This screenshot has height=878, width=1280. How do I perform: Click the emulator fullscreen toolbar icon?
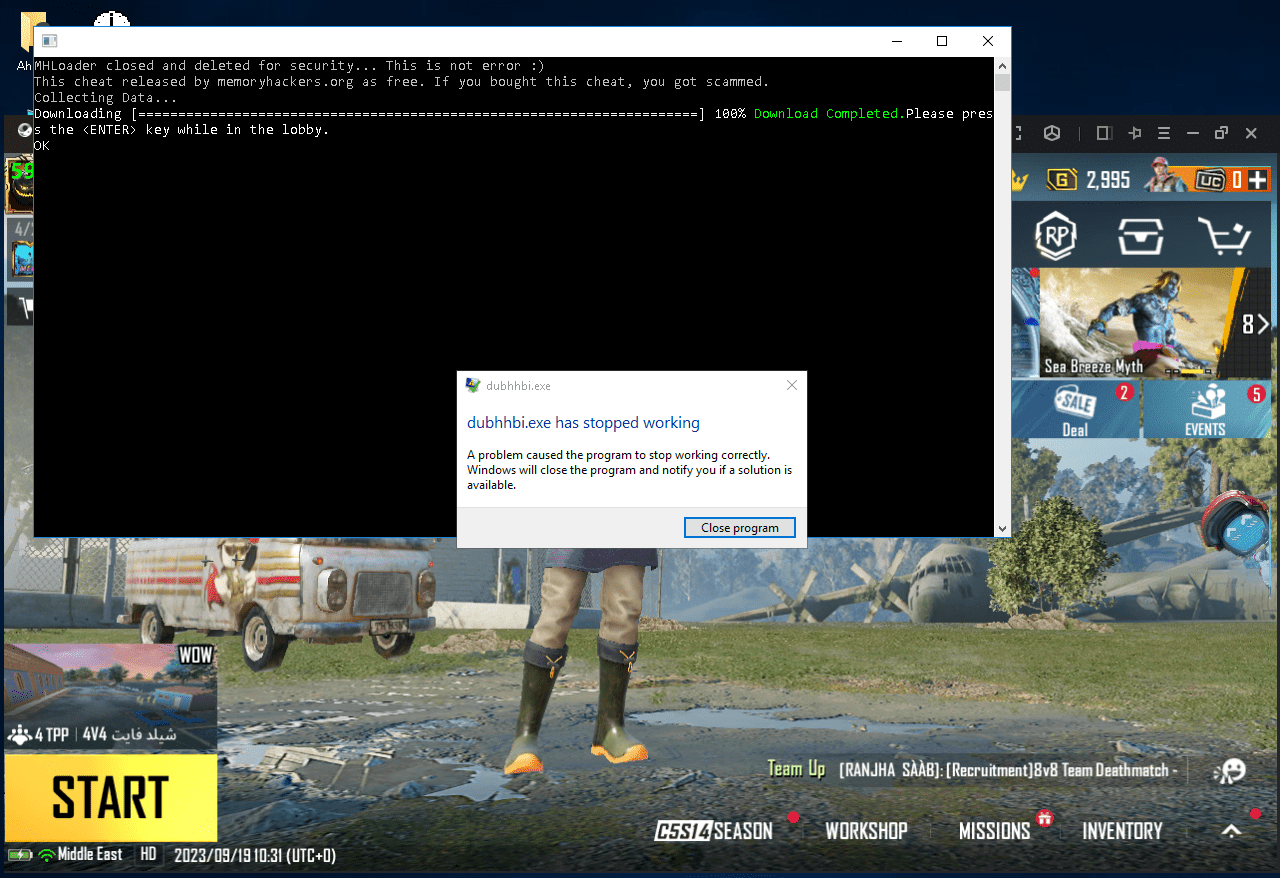pyautogui.click(x=1020, y=133)
